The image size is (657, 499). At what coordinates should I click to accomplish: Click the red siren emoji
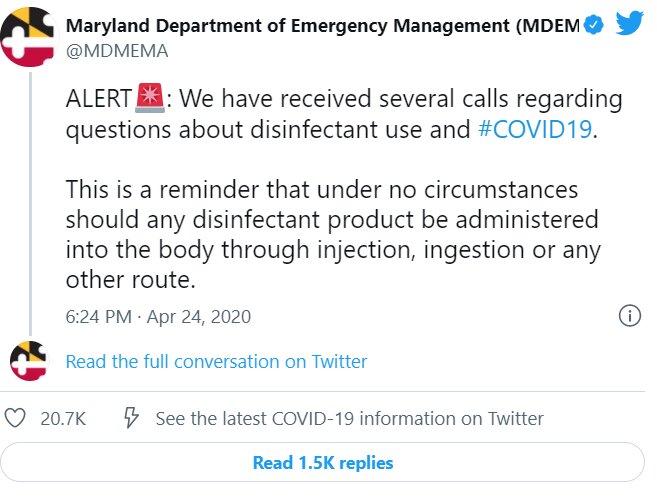point(150,98)
